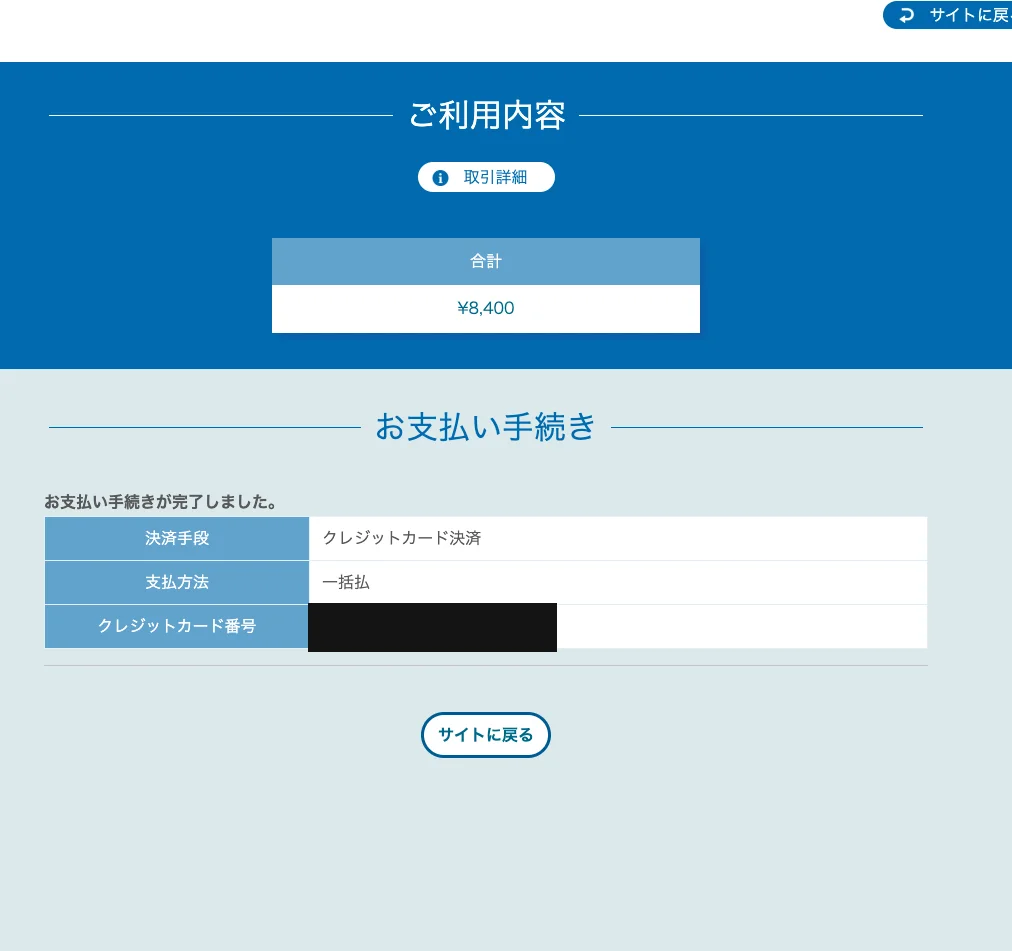The width and height of the screenshot is (1012, 951).
Task: Click the お支払い手続き heading
Action: pyautogui.click(x=485, y=427)
